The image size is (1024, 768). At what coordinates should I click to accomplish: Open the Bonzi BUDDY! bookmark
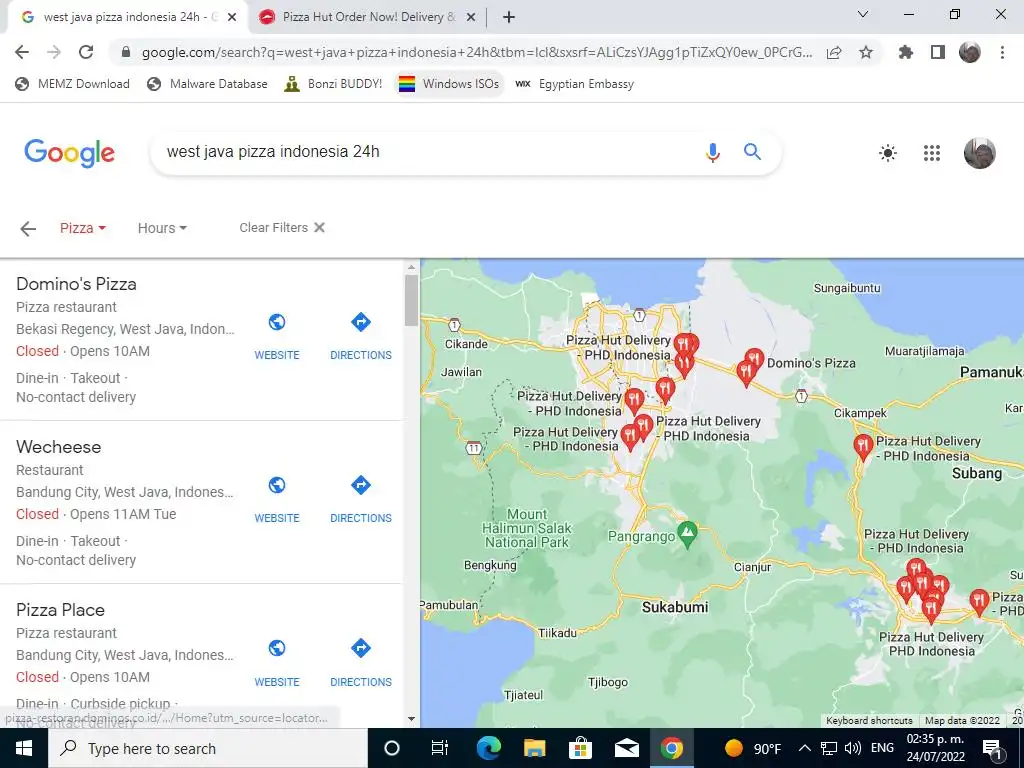tap(333, 84)
